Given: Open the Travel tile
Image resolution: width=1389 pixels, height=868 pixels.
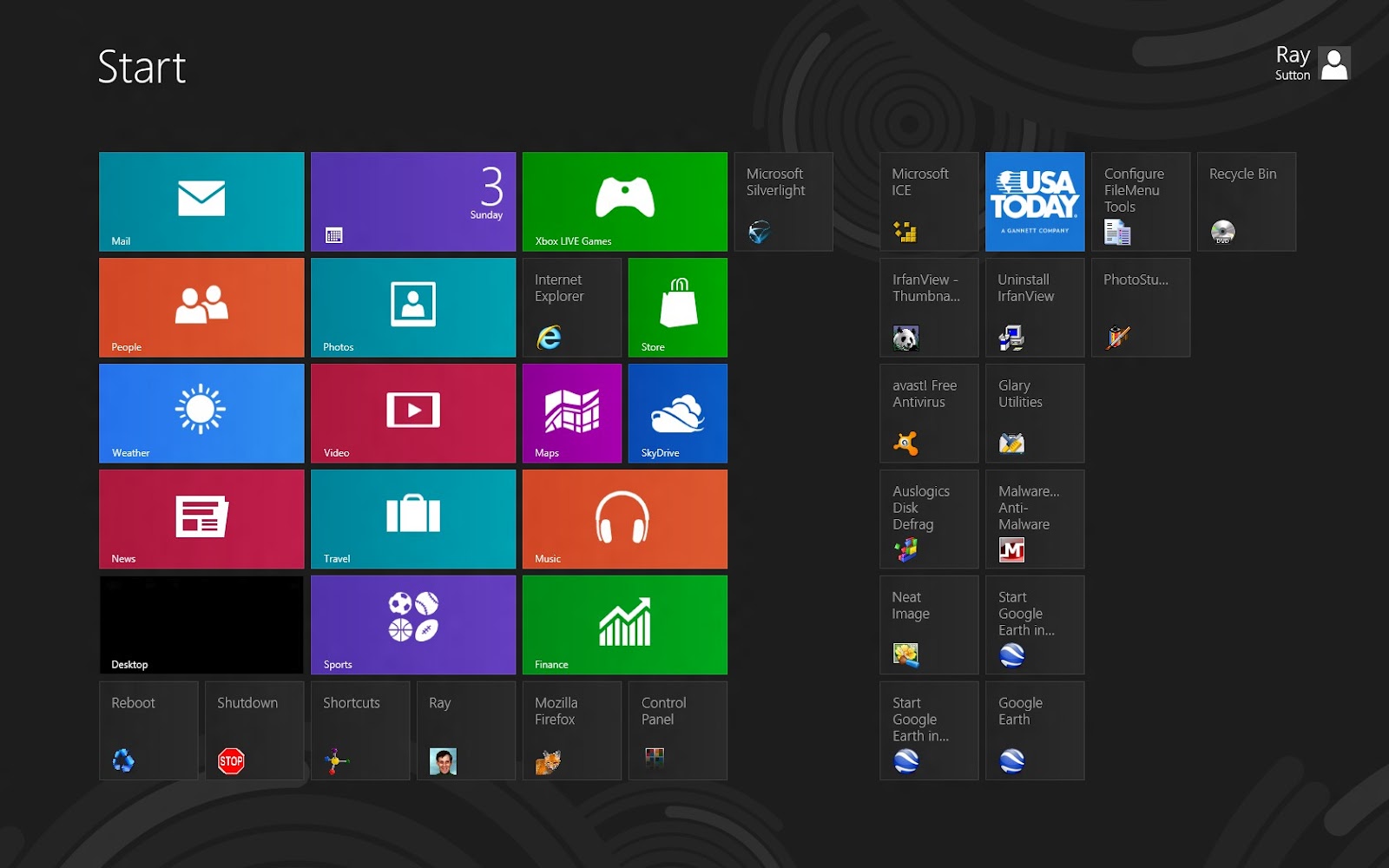Looking at the screenshot, I should 413,520.
